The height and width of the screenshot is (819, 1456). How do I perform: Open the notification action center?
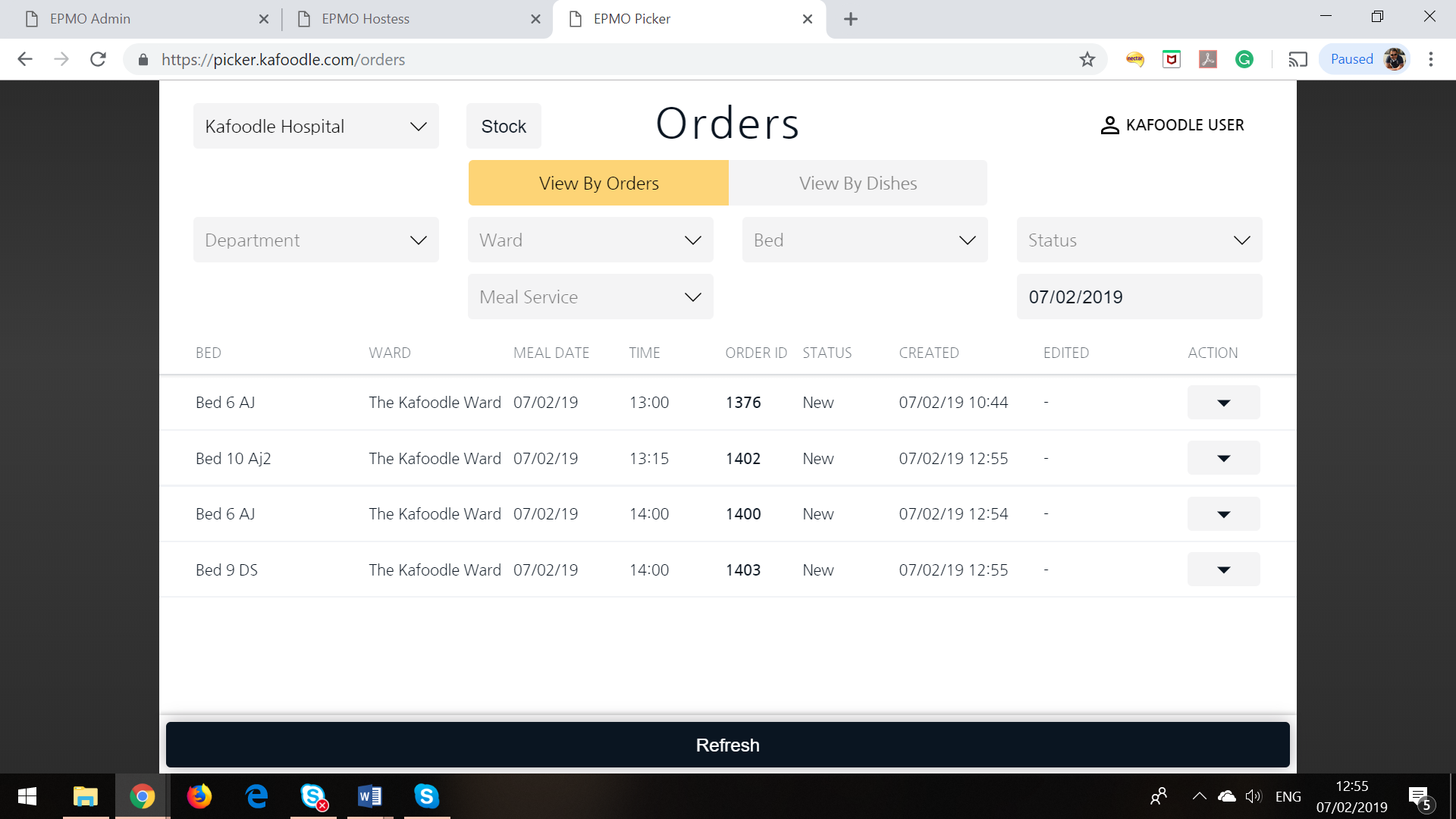[x=1422, y=797]
